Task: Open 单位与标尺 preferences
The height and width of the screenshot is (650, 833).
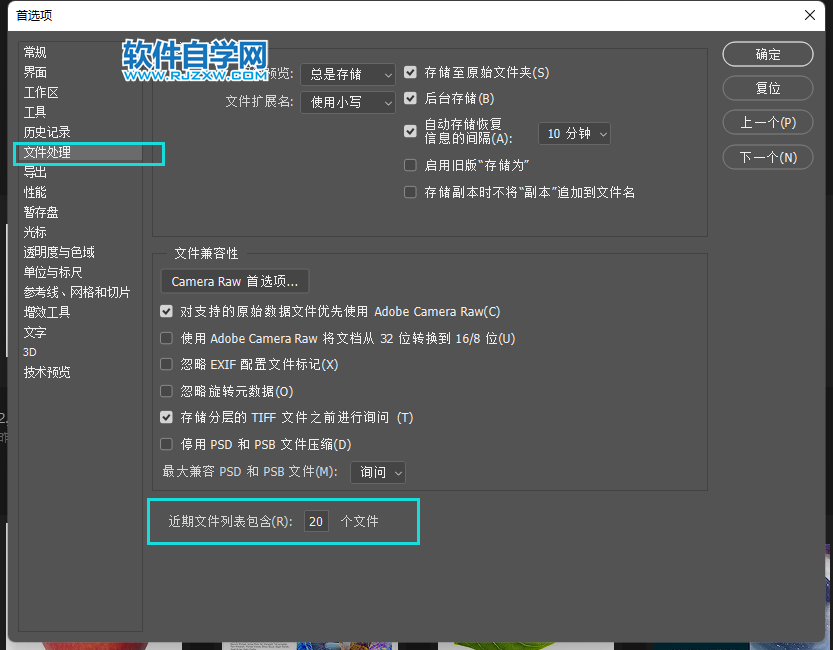Action: coord(53,272)
